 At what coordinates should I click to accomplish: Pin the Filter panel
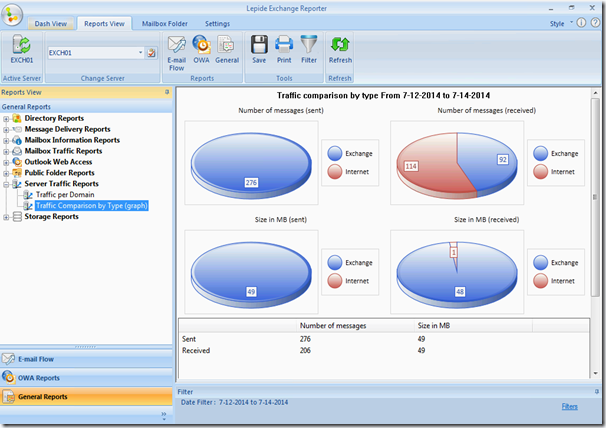(x=596, y=391)
